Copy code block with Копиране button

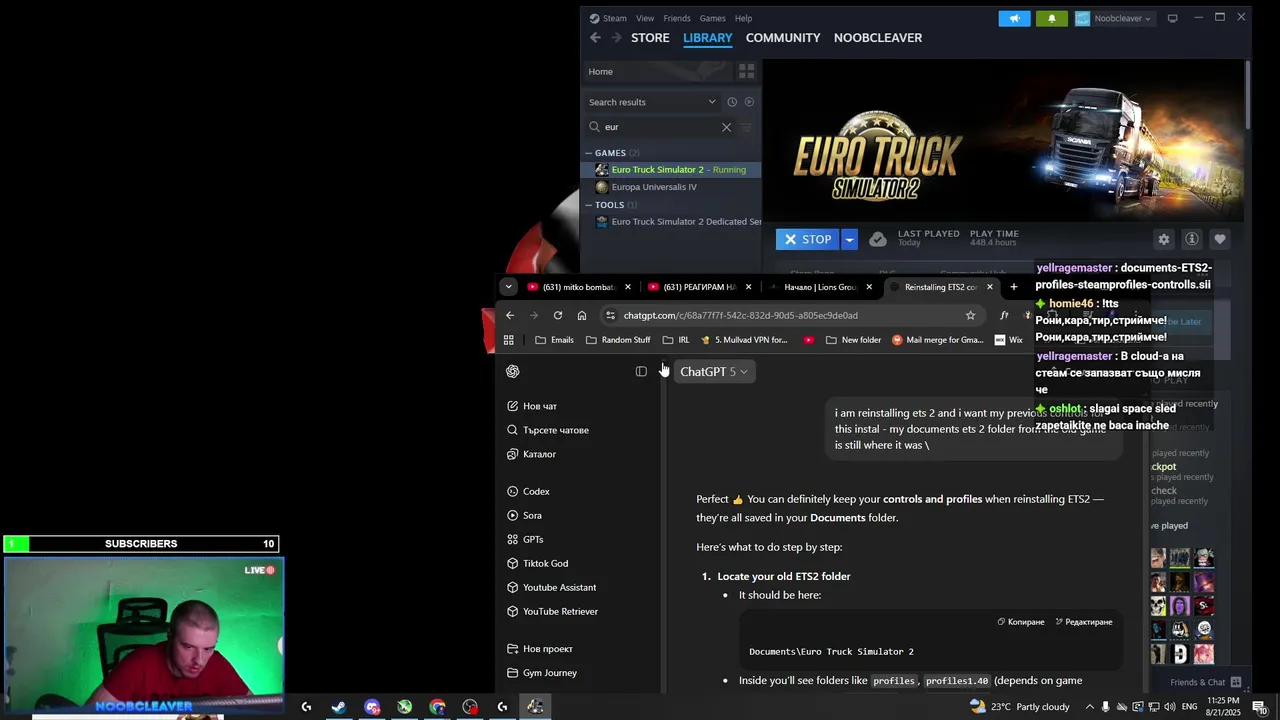(1021, 622)
